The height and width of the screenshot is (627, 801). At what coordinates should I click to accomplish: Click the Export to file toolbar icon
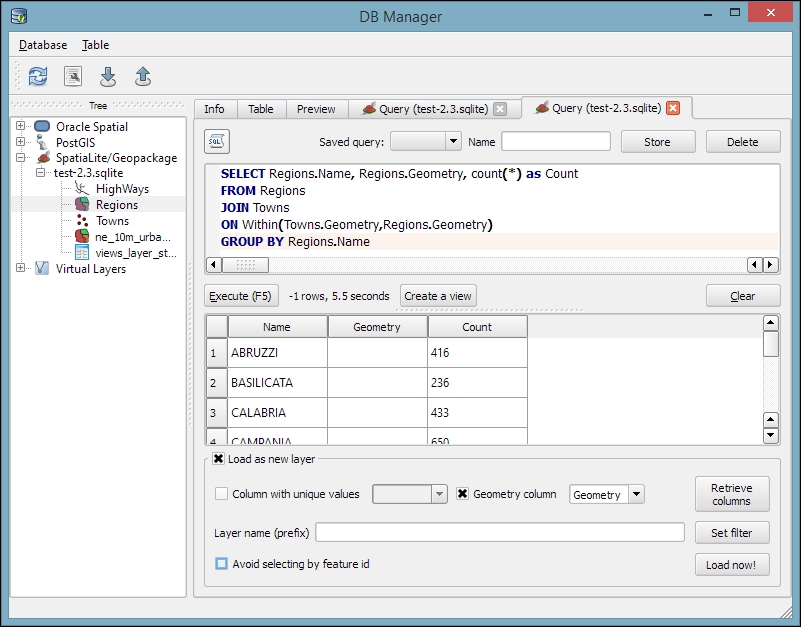pyautogui.click(x=143, y=76)
